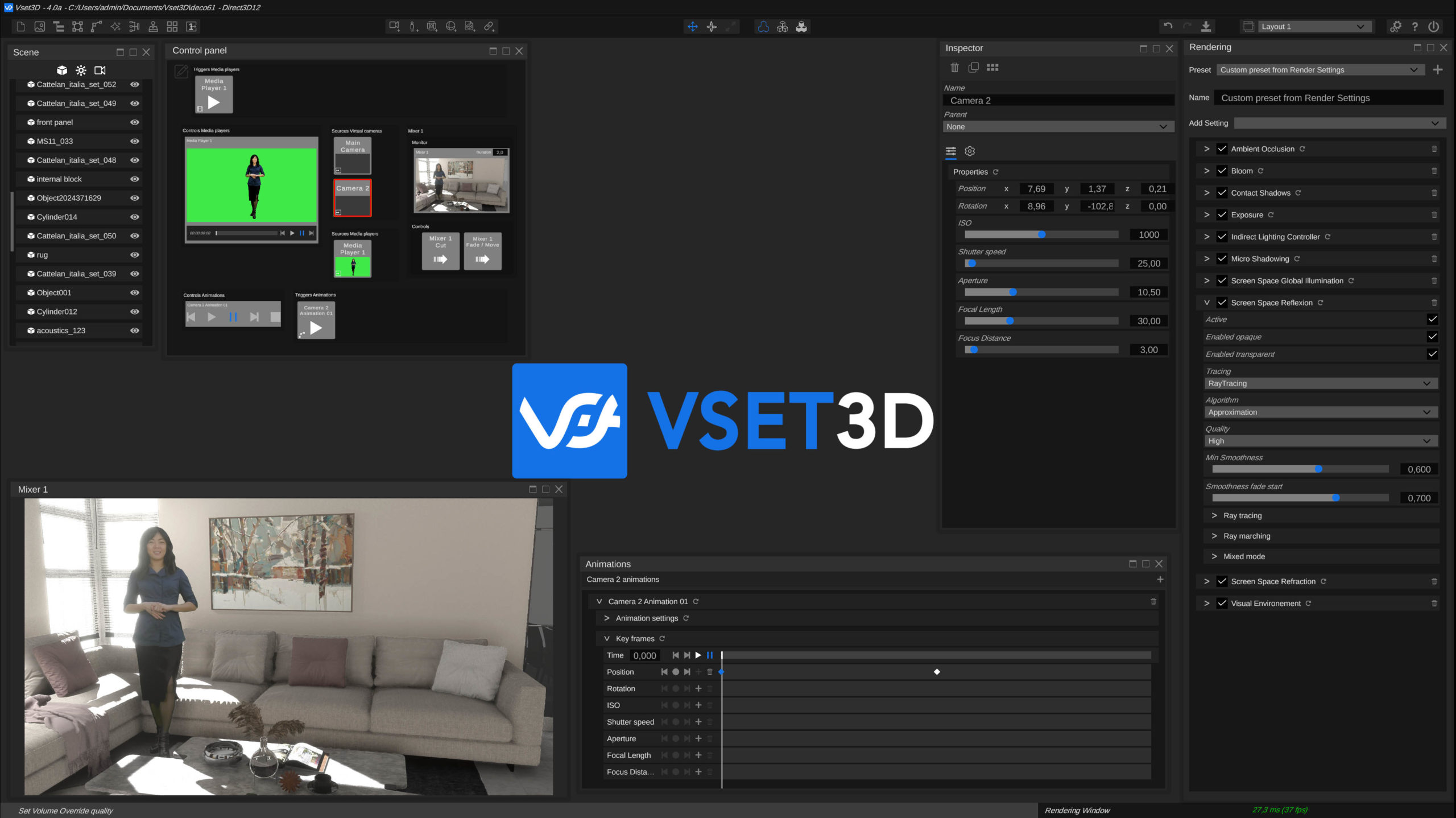Open the hierarchy tree icon in toolbar
The width and height of the screenshot is (1456, 818).
point(58,26)
